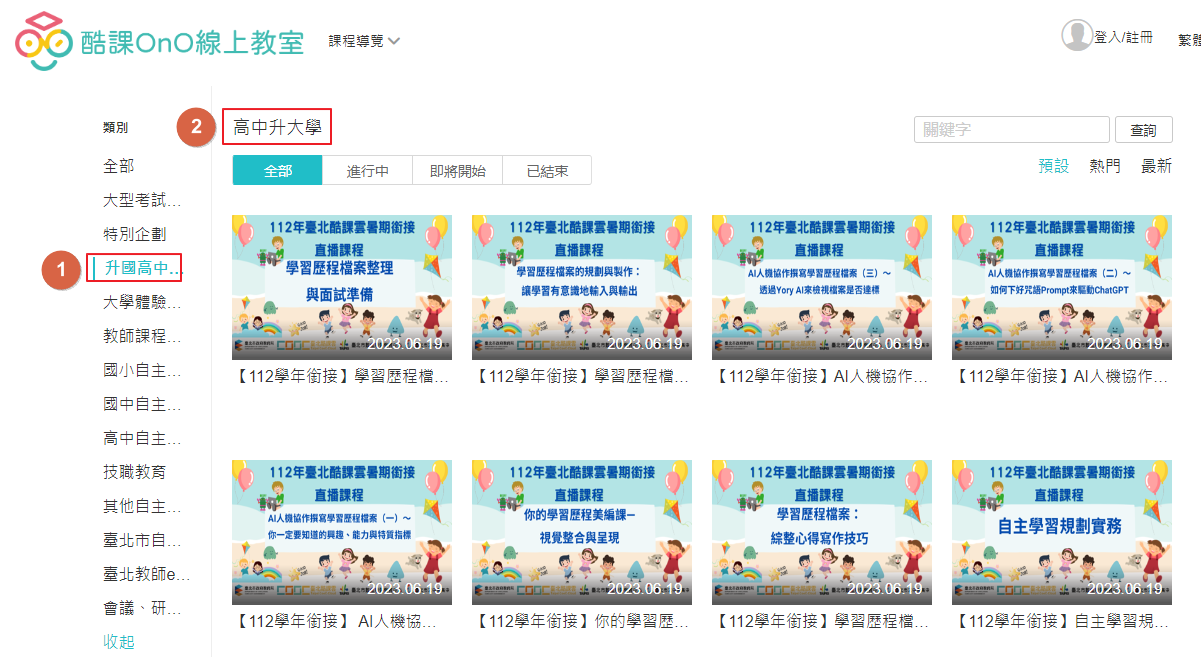Select the 會議、研 category

pyautogui.click(x=143, y=608)
